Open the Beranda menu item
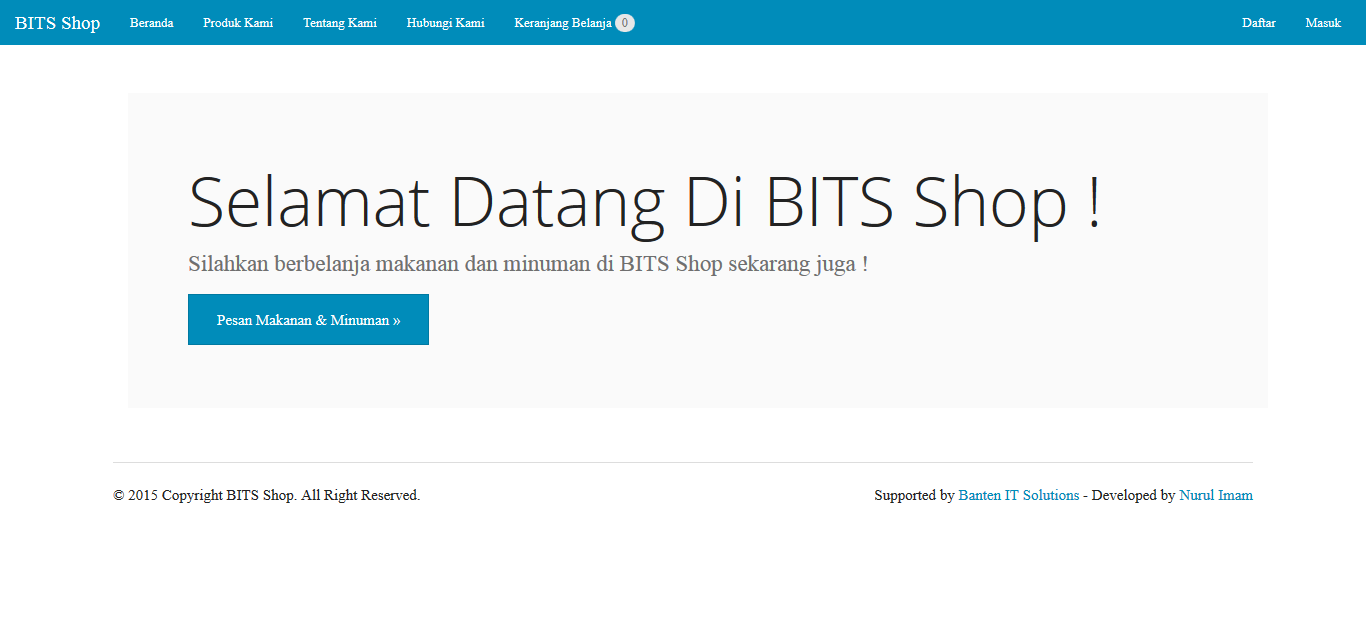This screenshot has width=1366, height=641. coord(152,23)
